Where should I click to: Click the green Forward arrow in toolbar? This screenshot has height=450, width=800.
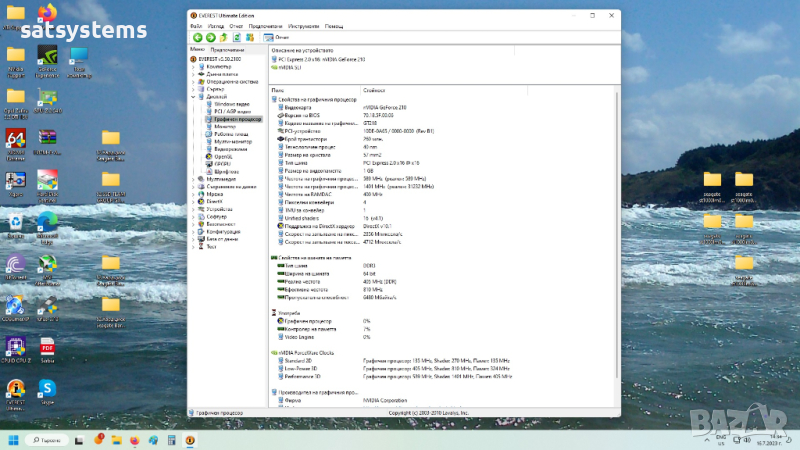point(210,37)
